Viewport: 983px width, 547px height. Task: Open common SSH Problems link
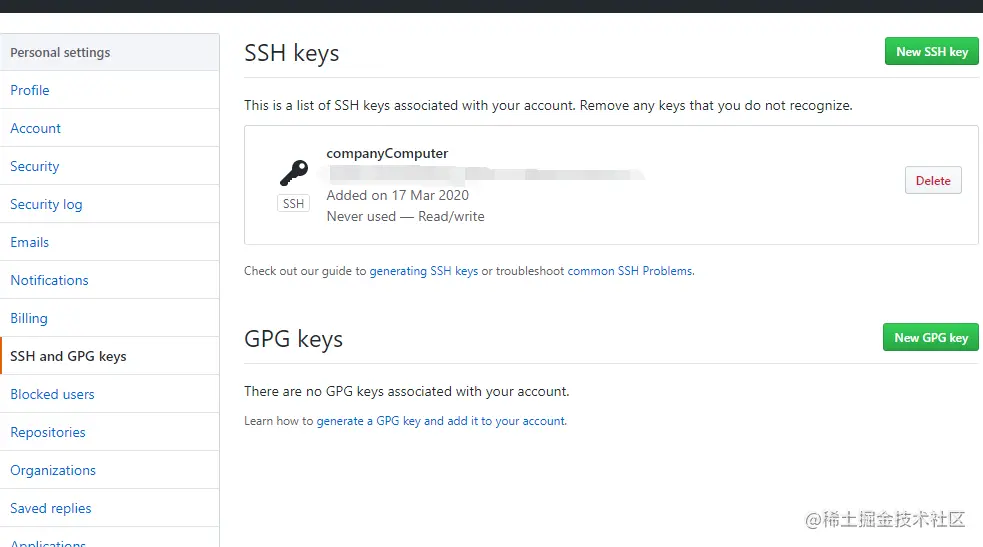(630, 271)
